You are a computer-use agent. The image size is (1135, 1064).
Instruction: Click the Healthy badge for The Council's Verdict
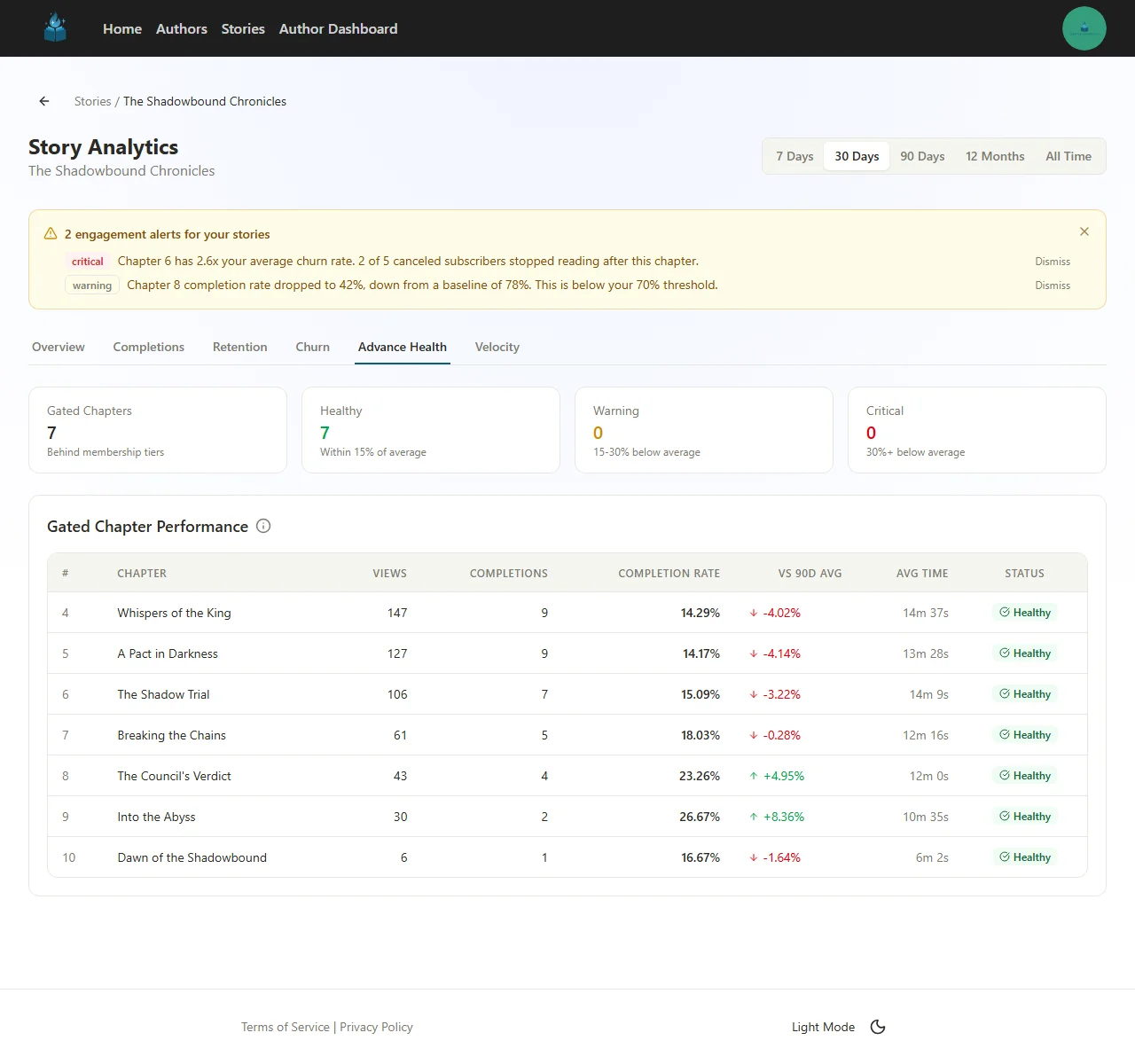[1024, 775]
